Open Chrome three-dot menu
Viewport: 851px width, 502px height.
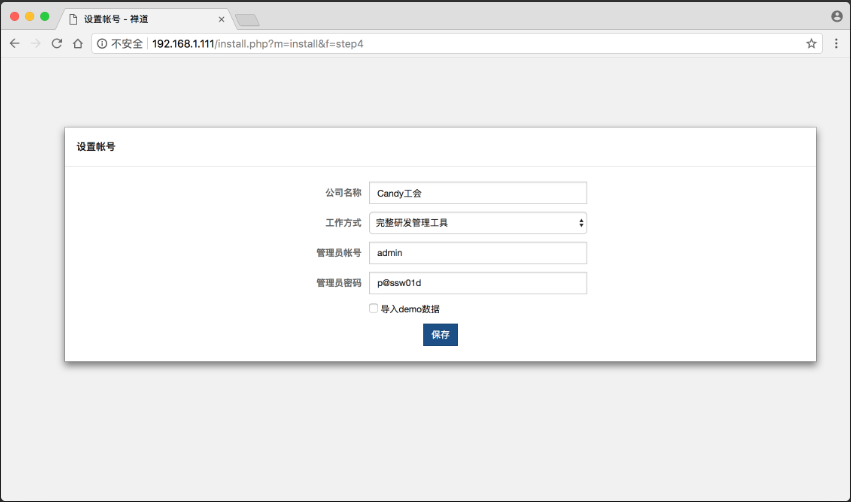[836, 43]
